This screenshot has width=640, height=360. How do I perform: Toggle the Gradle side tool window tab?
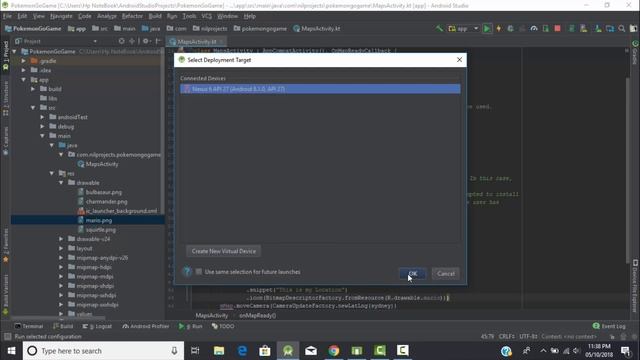(x=635, y=53)
